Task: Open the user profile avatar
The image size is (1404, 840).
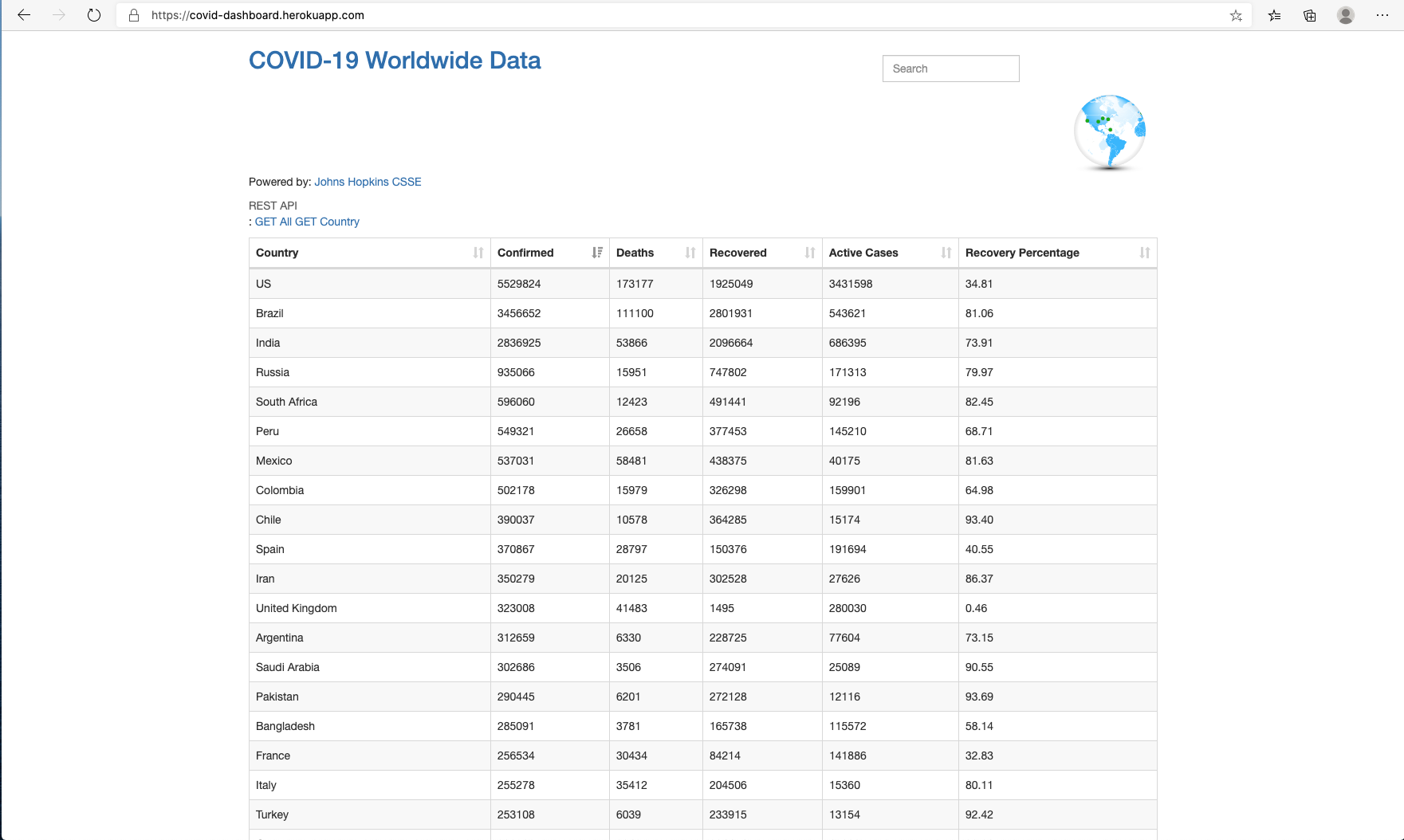Action: pos(1346,15)
